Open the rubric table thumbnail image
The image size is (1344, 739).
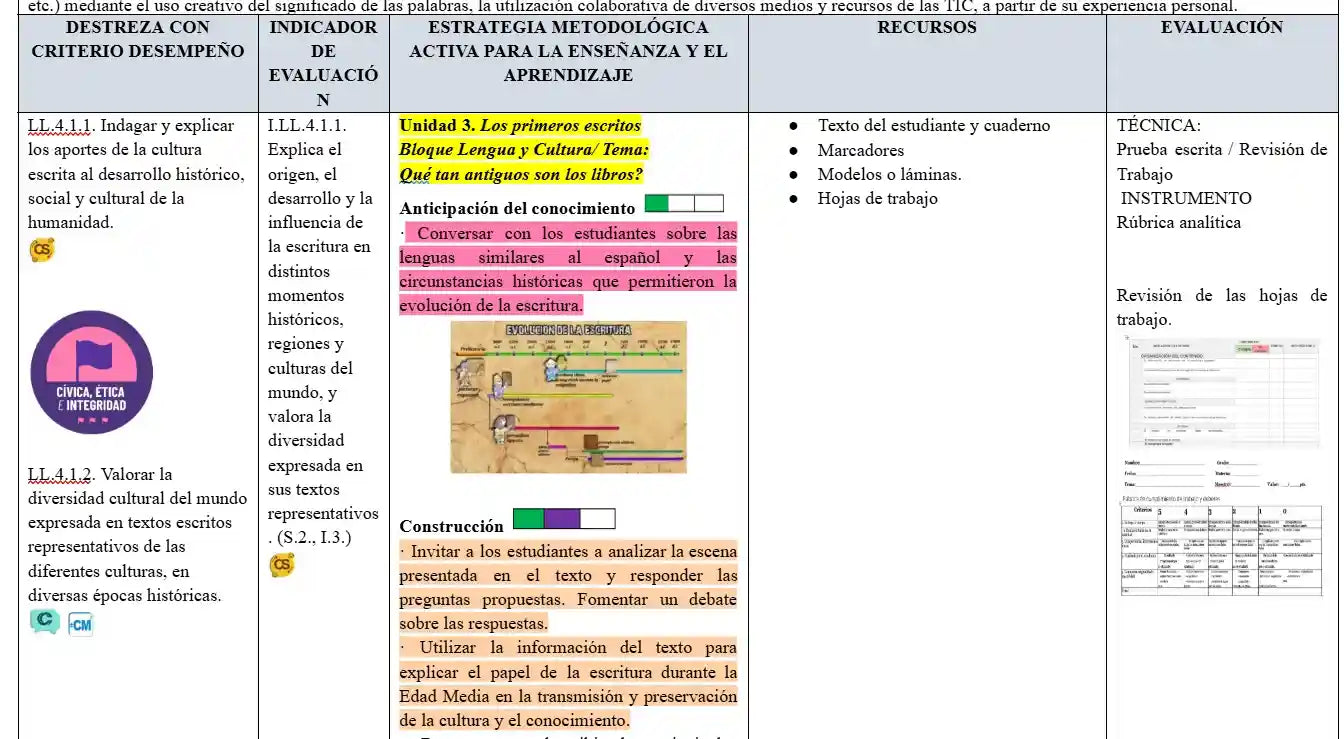pyautogui.click(x=1221, y=546)
